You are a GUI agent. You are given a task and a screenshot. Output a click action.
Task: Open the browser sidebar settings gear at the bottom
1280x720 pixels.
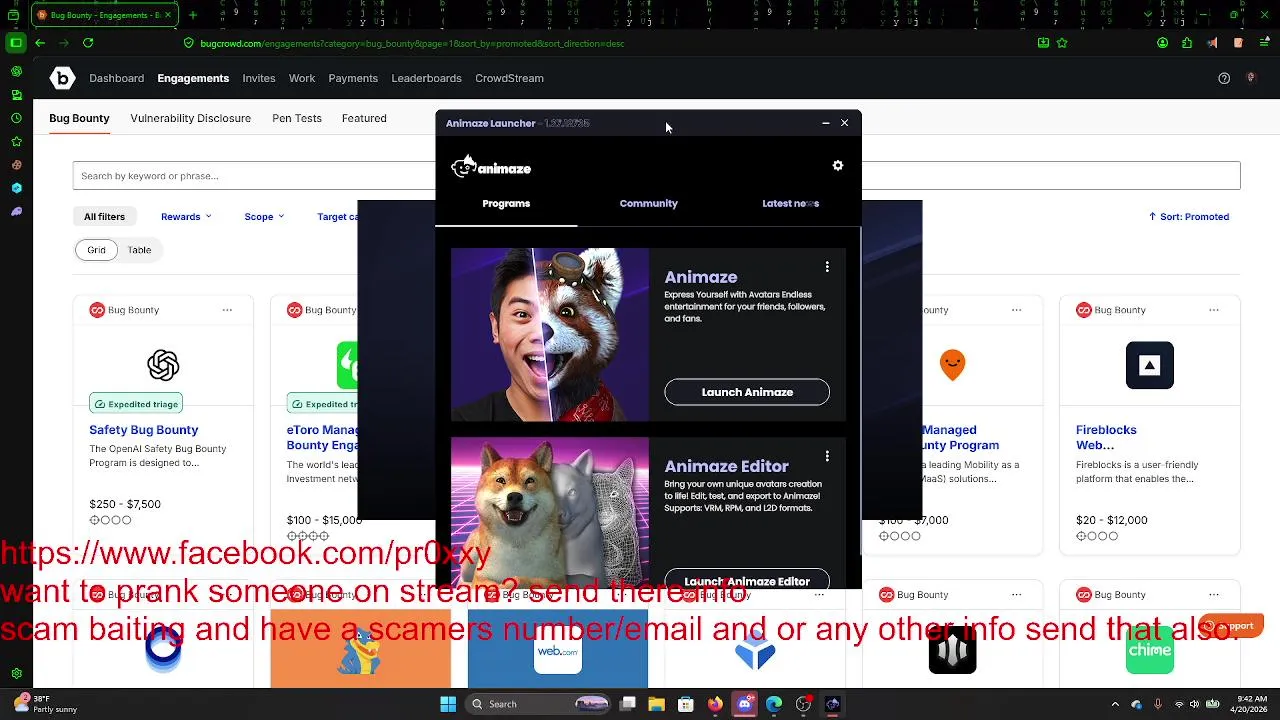pos(16,674)
